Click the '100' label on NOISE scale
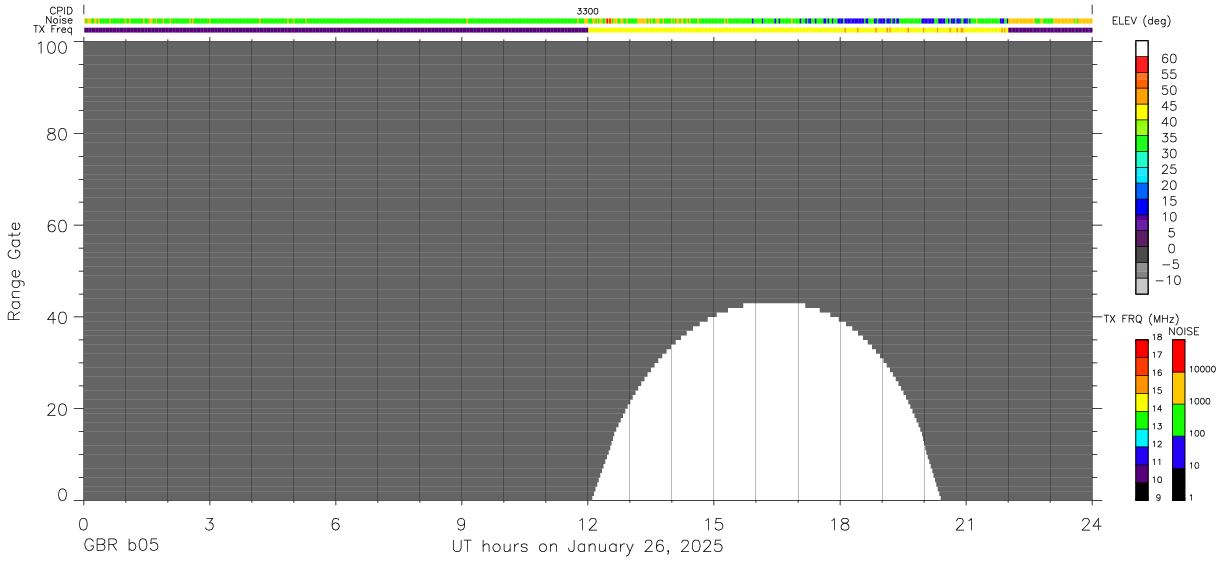The width and height of the screenshot is (1228, 567). click(x=1197, y=433)
